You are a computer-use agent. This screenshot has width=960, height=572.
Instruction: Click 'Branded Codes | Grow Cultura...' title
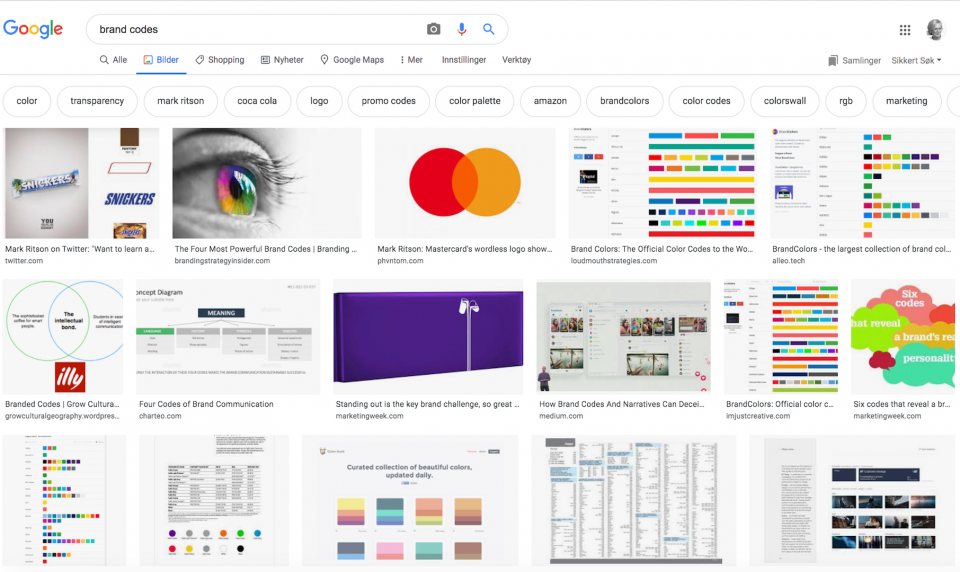[62, 404]
